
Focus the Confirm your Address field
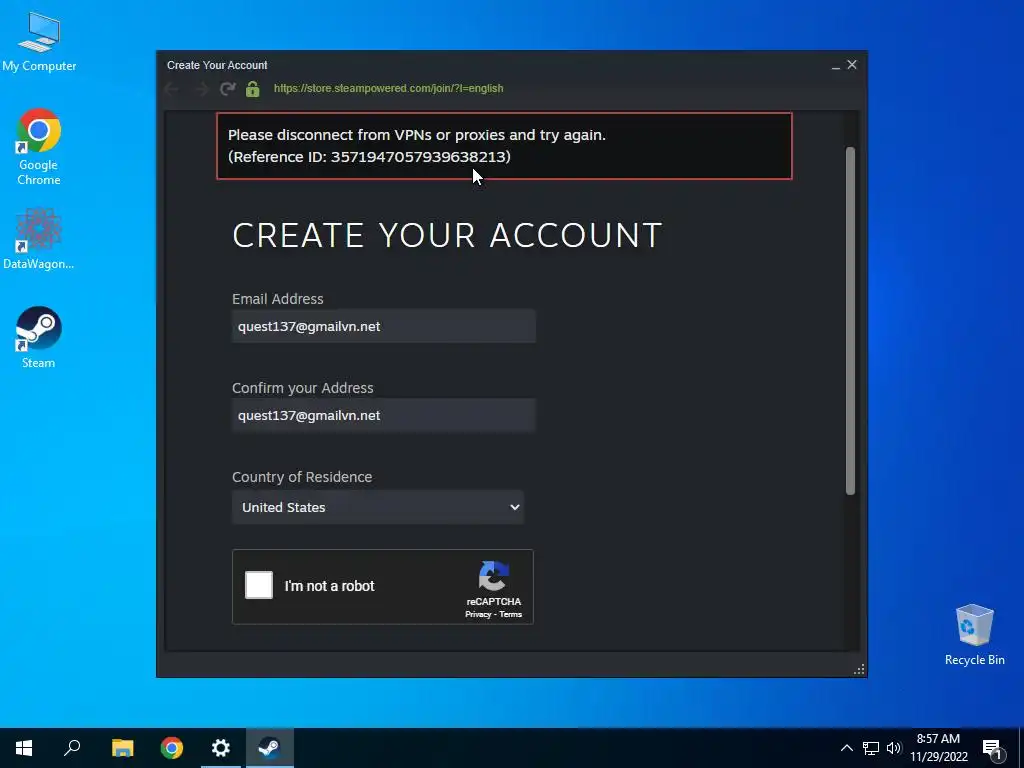[383, 415]
